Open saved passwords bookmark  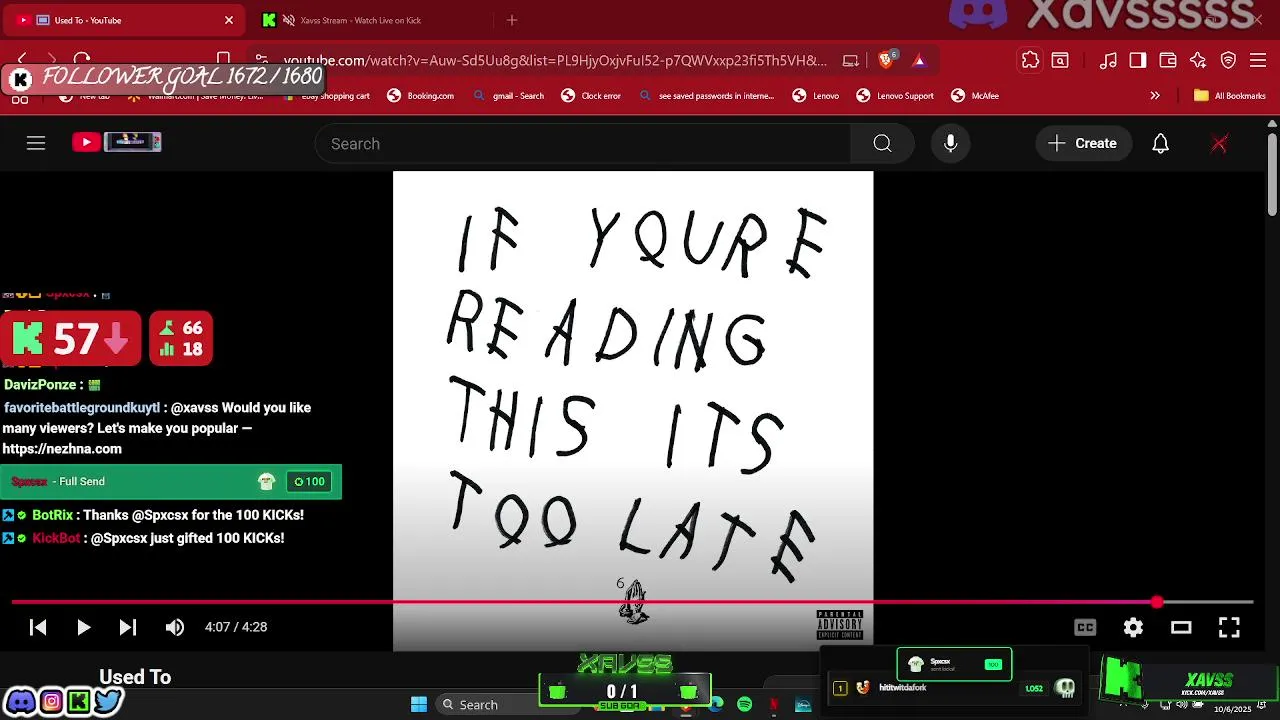click(x=706, y=96)
